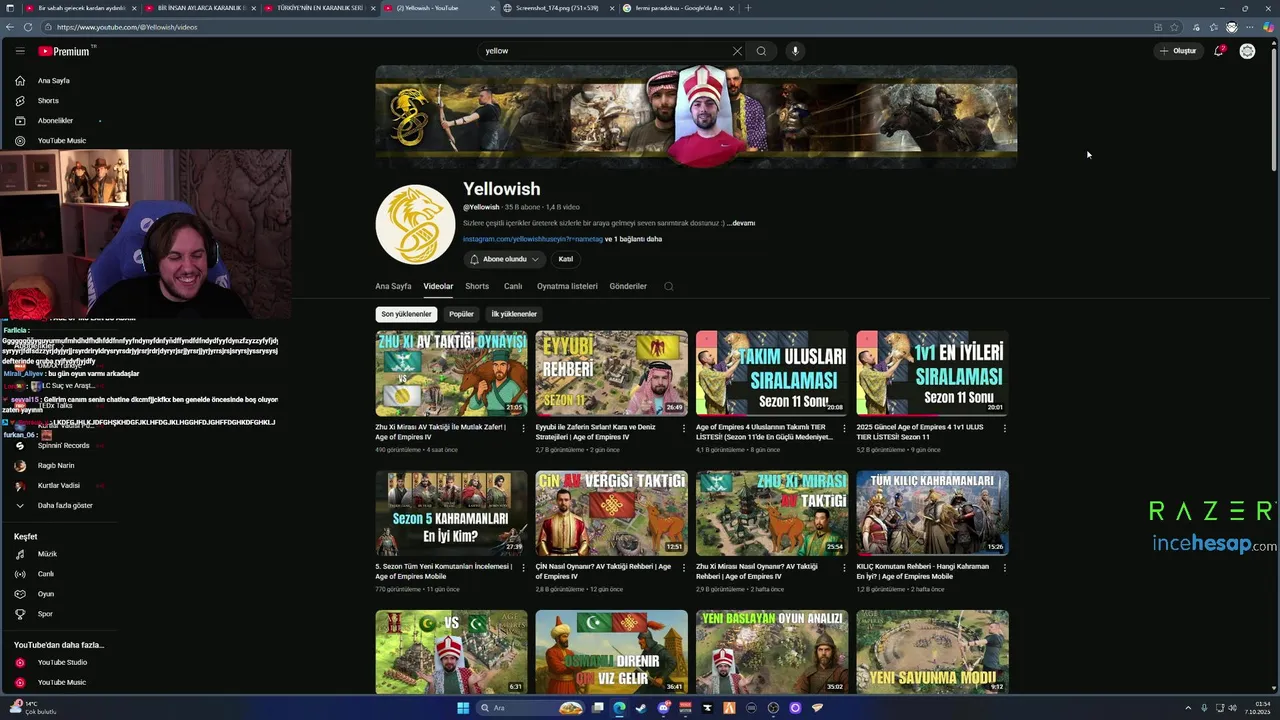
Task: Start voice search with the microphone icon
Action: point(795,51)
